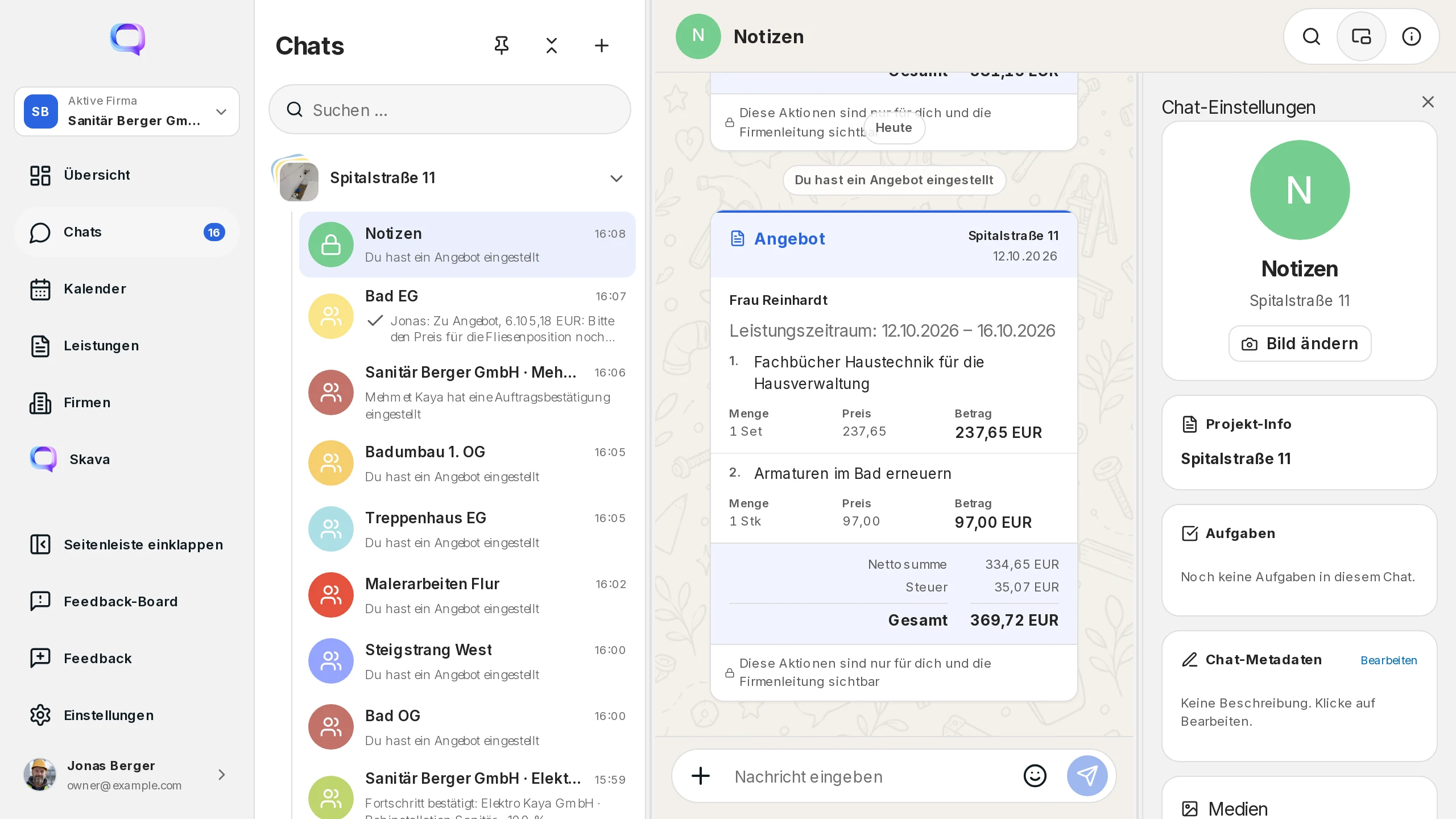Open Feedback-Board in the sidebar
The width and height of the screenshot is (1456, 819).
(126, 602)
